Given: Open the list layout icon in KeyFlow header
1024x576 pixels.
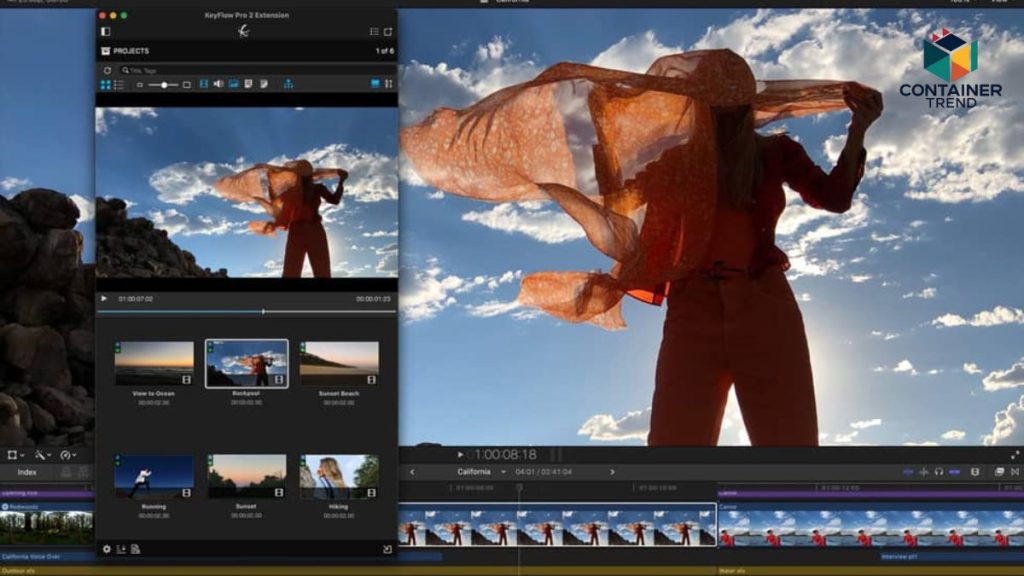Looking at the screenshot, I should click(x=374, y=31).
